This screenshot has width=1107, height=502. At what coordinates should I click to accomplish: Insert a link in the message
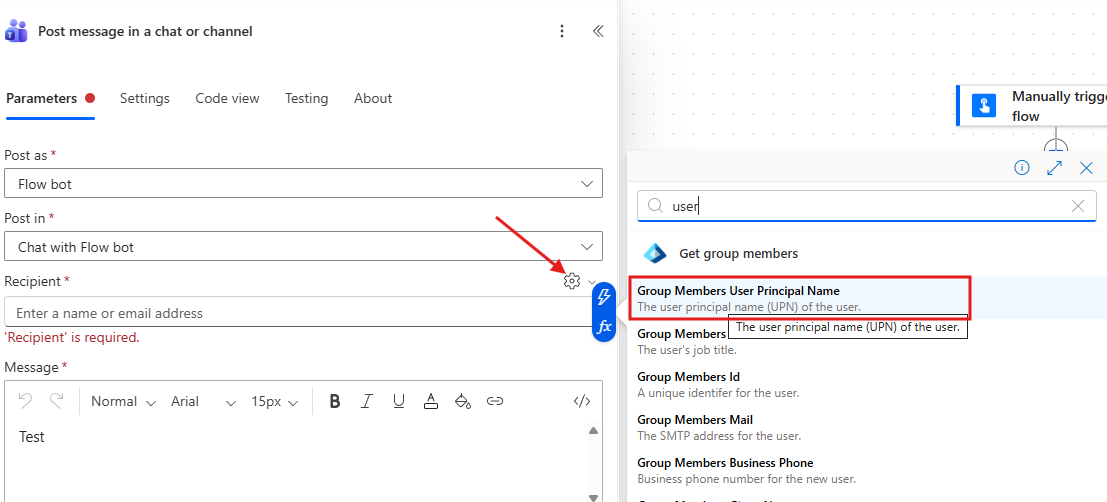495,401
